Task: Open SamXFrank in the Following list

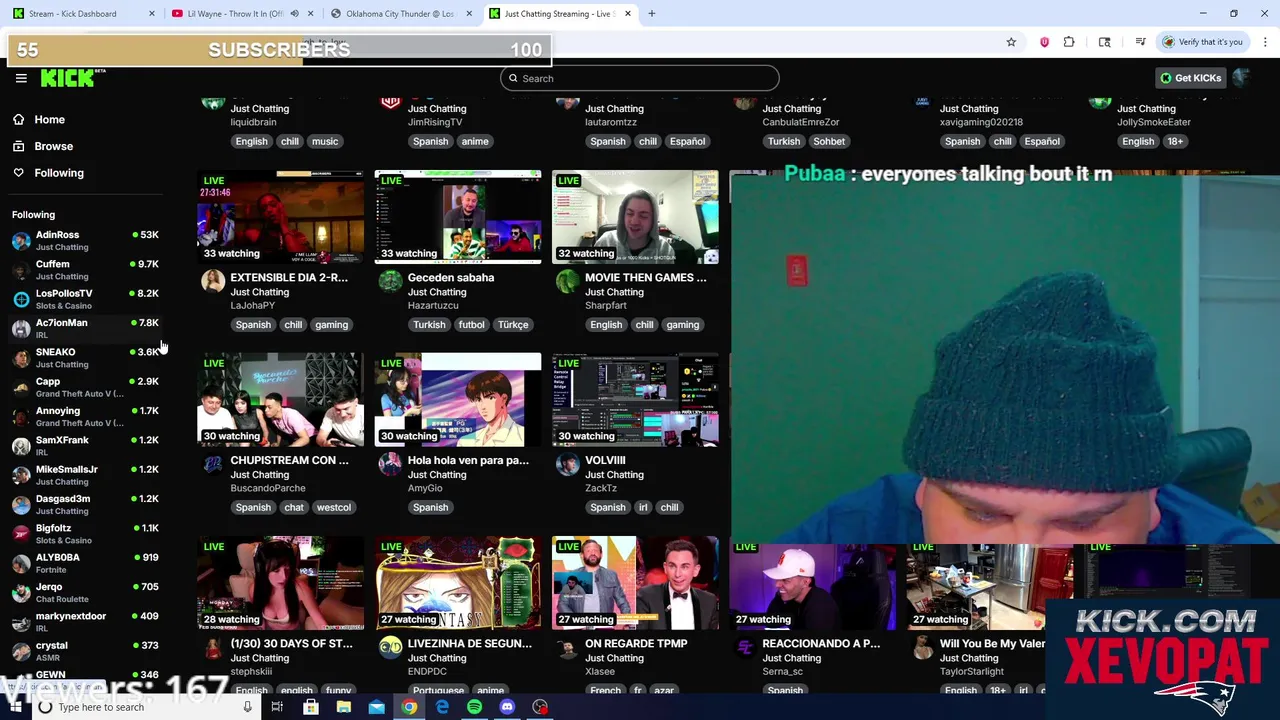Action: pos(85,446)
